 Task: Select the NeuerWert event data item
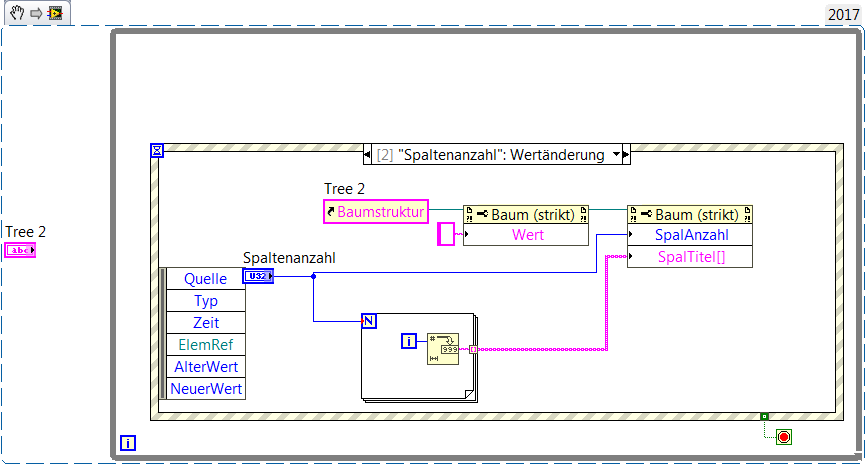coord(205,388)
